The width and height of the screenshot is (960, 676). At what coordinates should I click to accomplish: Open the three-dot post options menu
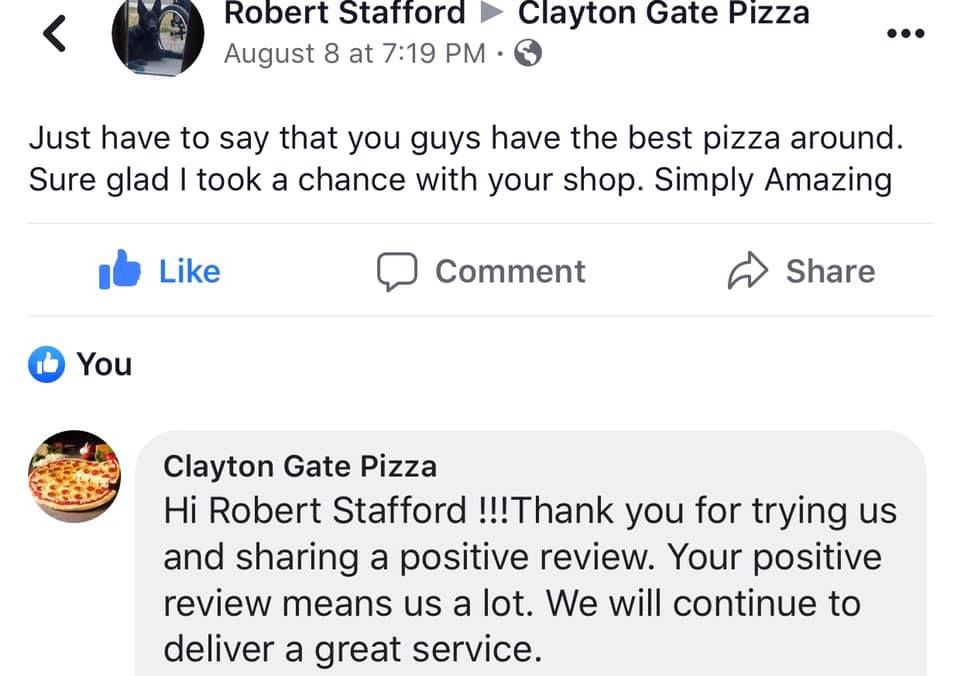pos(906,33)
